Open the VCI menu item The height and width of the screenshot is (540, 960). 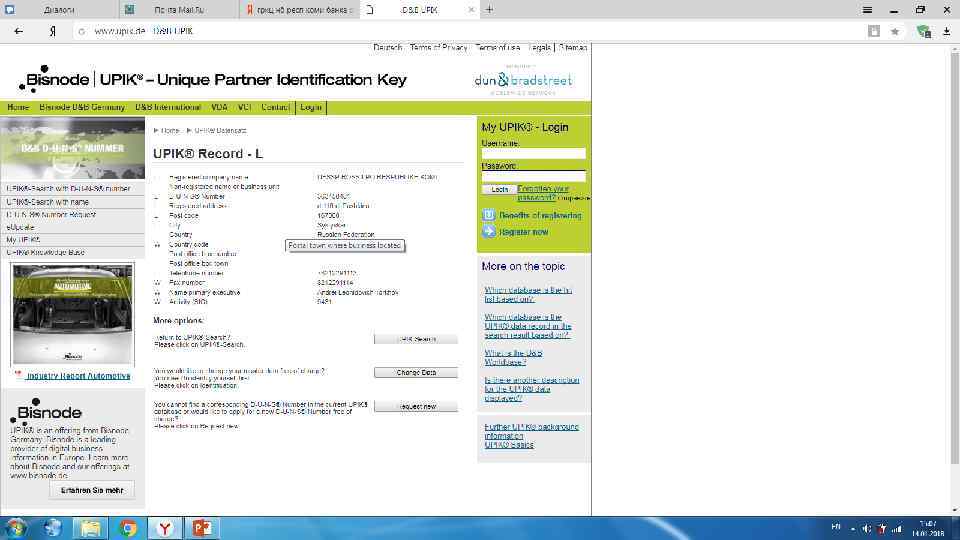pos(245,107)
